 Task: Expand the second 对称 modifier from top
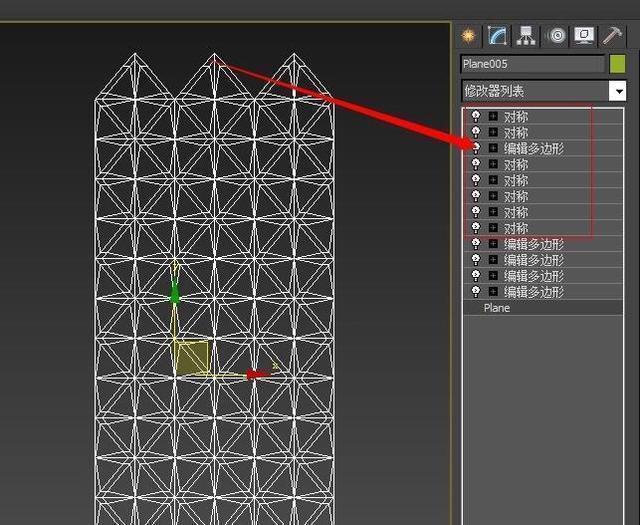click(493, 132)
